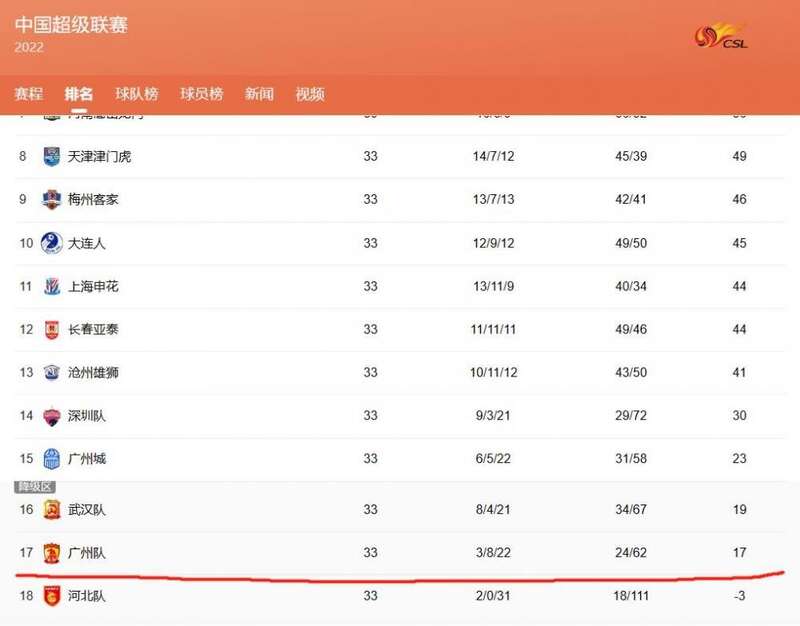This screenshot has height=626, width=800.
Task: Select the 排名 tab
Action: coord(79,94)
